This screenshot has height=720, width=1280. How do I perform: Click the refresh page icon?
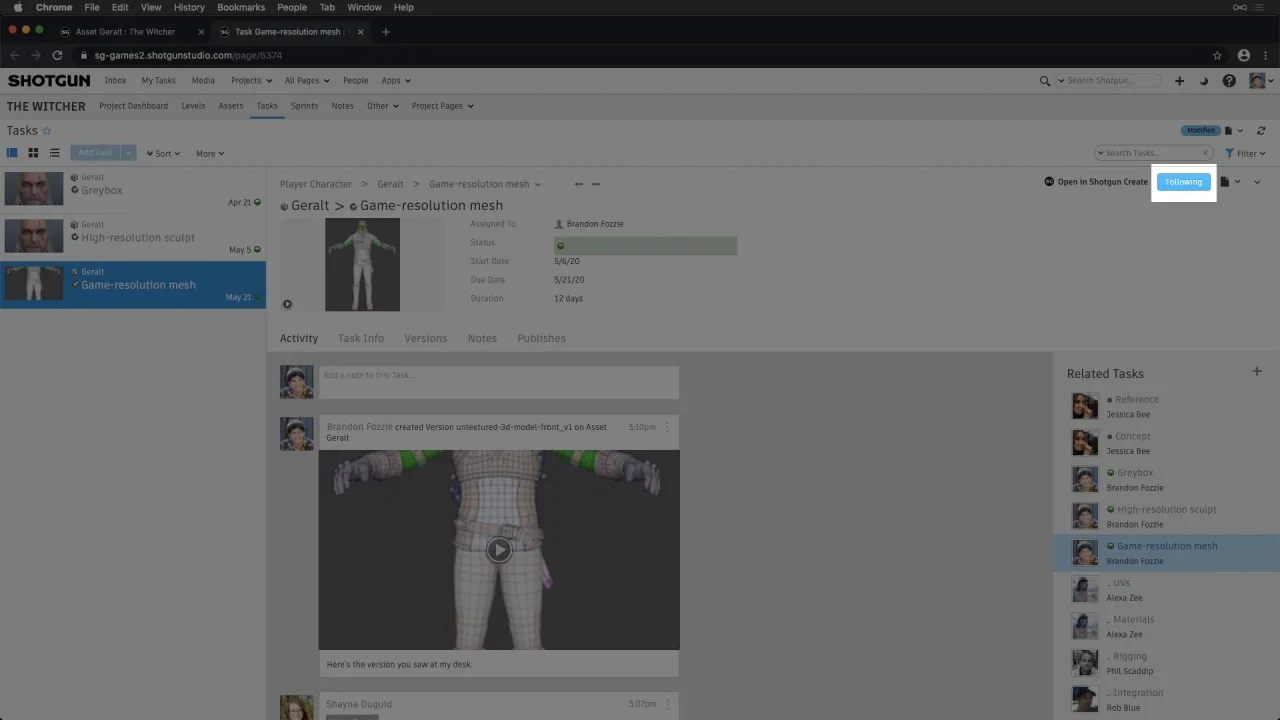pos(1261,131)
